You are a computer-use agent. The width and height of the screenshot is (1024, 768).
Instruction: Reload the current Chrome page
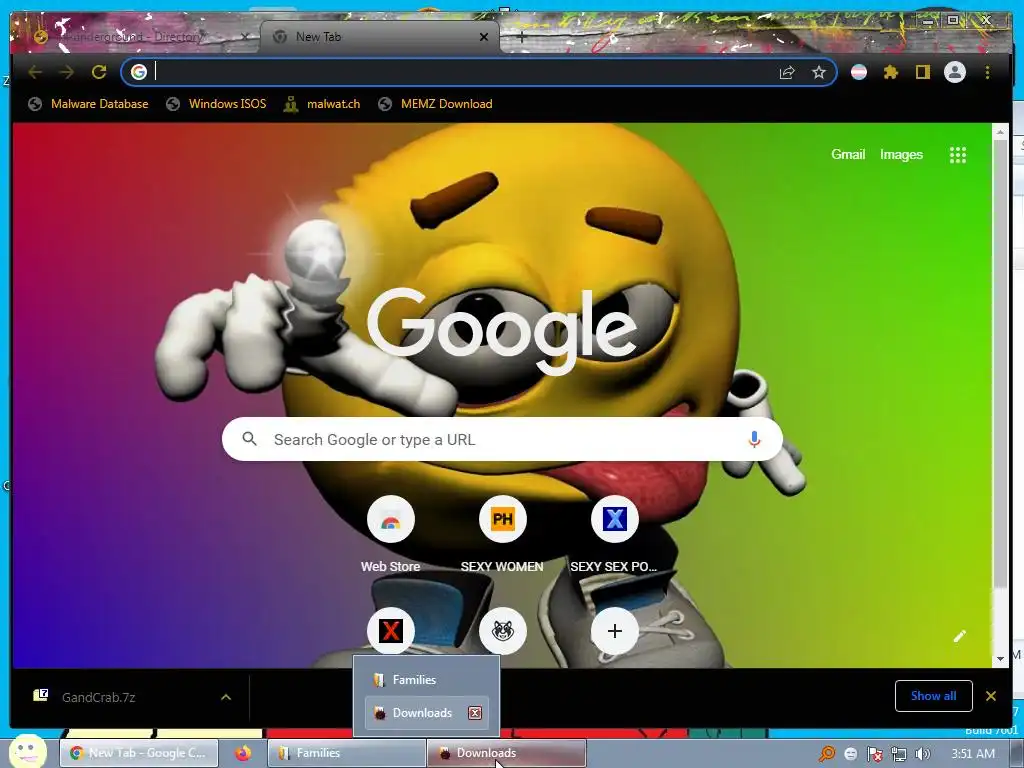point(99,72)
